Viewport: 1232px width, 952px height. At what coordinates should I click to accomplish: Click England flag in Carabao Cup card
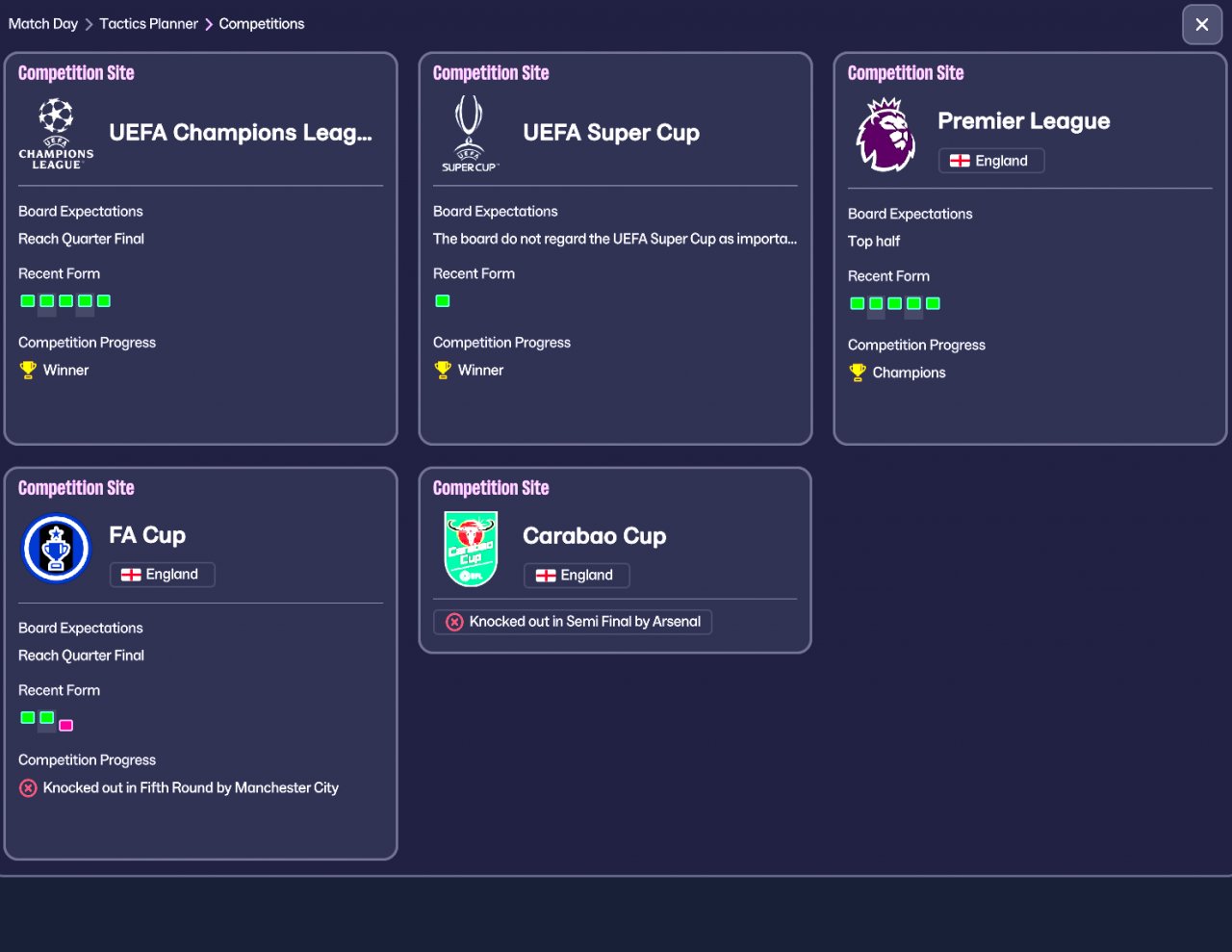point(546,576)
